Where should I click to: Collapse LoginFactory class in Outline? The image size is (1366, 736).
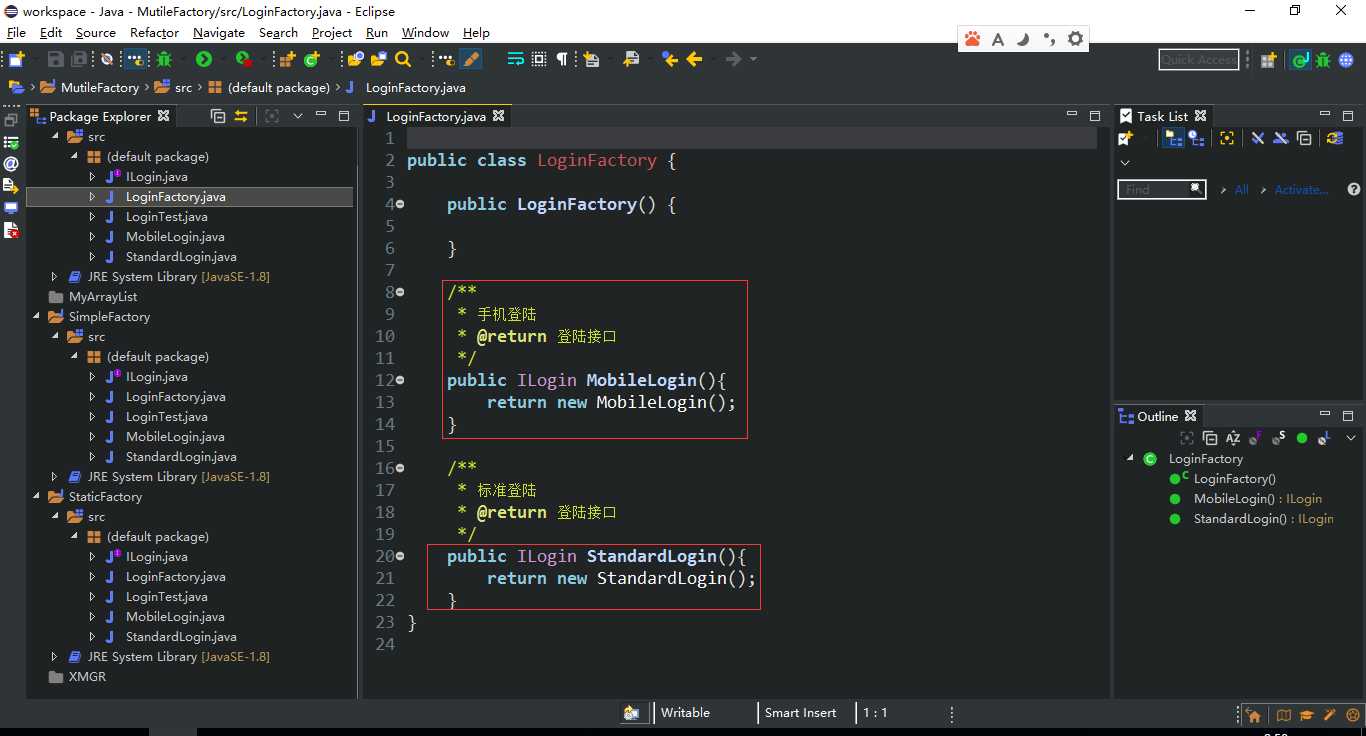tap(1131, 458)
